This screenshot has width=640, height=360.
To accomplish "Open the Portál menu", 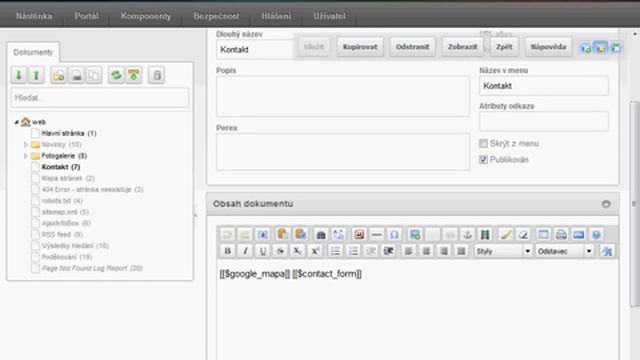I will pos(86,16).
